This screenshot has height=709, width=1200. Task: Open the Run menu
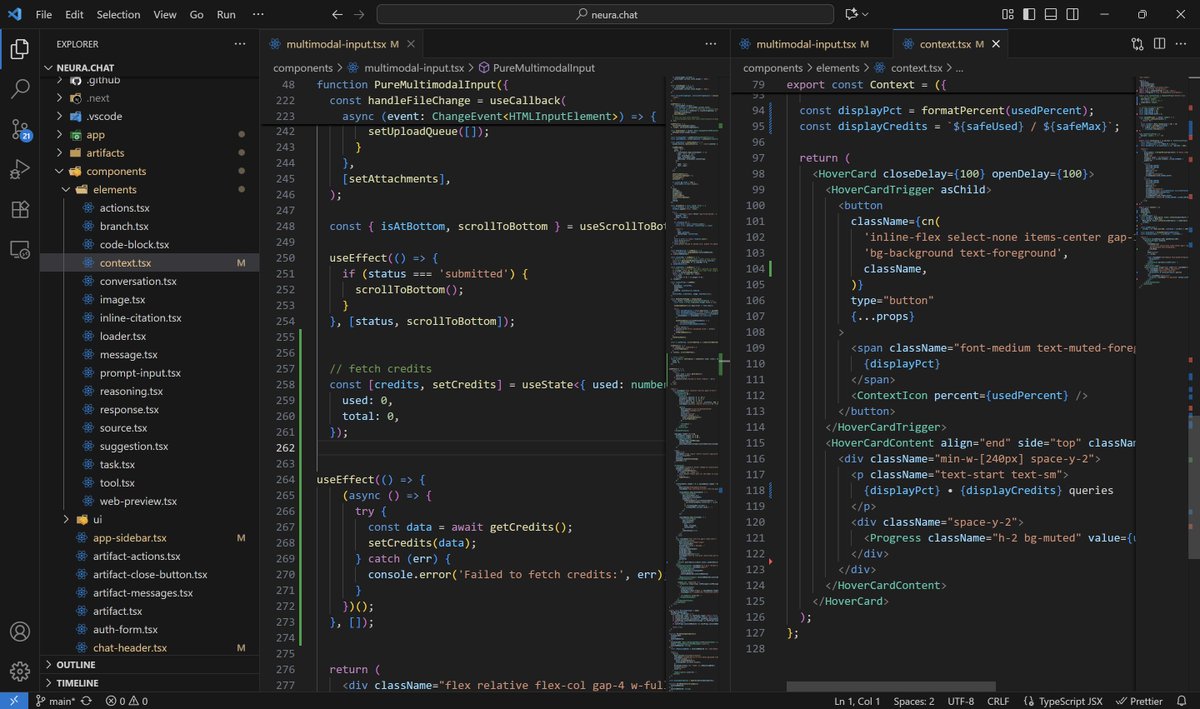click(x=227, y=15)
